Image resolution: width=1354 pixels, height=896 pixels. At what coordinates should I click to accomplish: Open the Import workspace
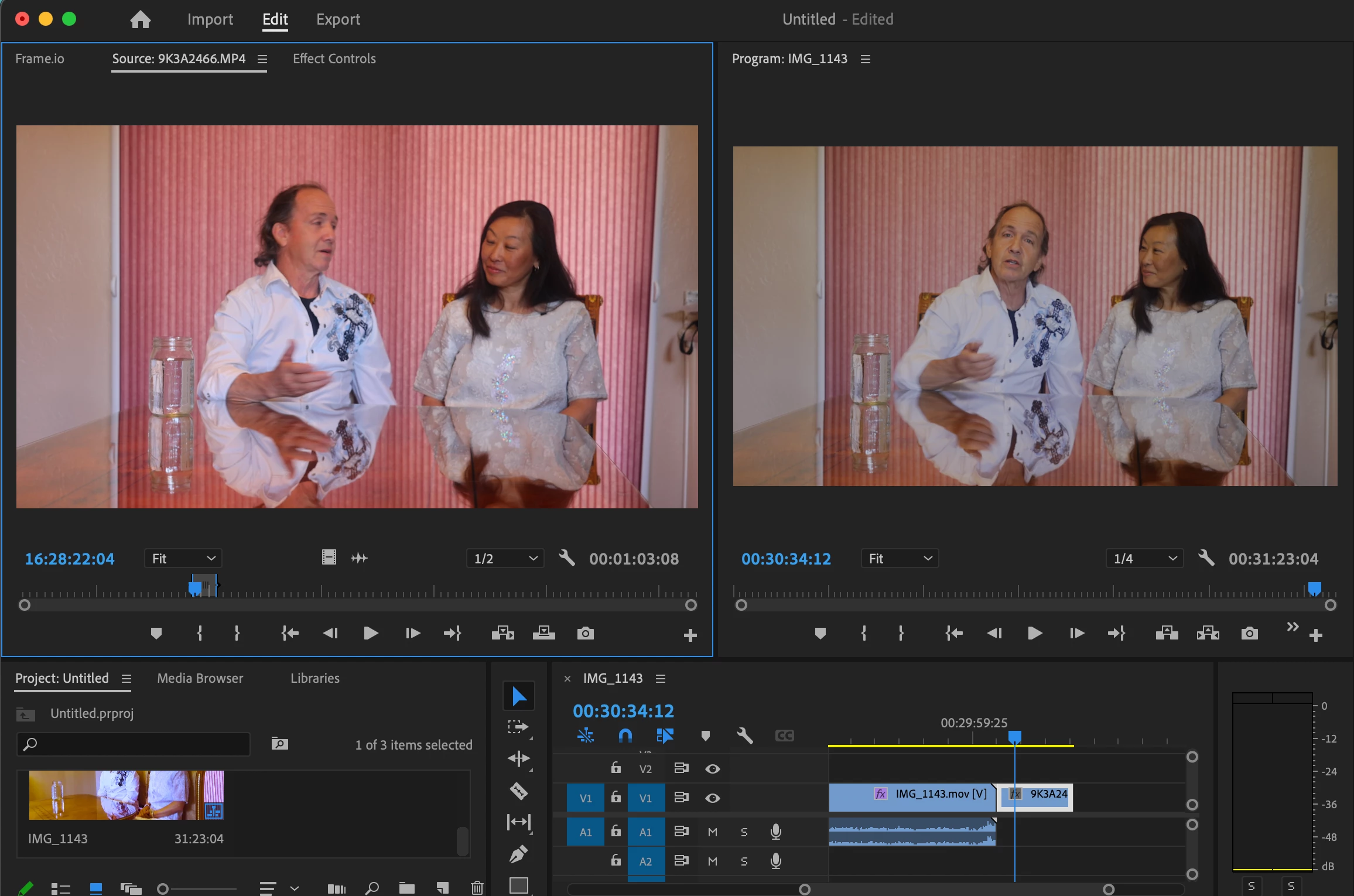point(210,19)
